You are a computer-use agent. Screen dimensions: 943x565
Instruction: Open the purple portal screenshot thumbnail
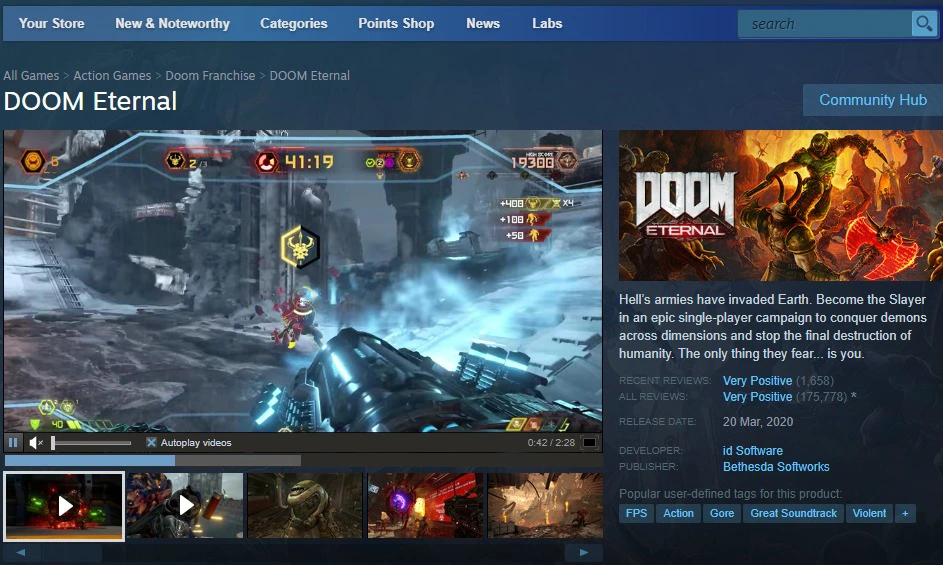pyautogui.click(x=425, y=505)
